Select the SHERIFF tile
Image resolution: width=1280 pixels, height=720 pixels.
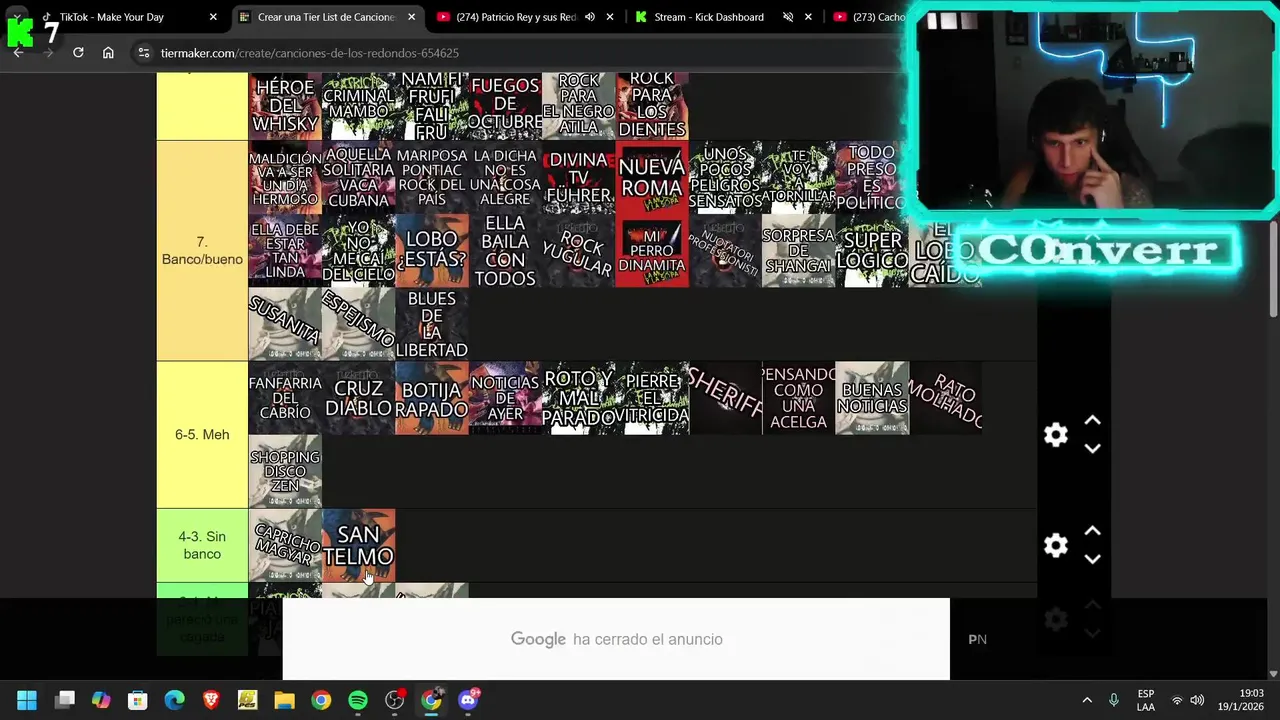point(725,398)
